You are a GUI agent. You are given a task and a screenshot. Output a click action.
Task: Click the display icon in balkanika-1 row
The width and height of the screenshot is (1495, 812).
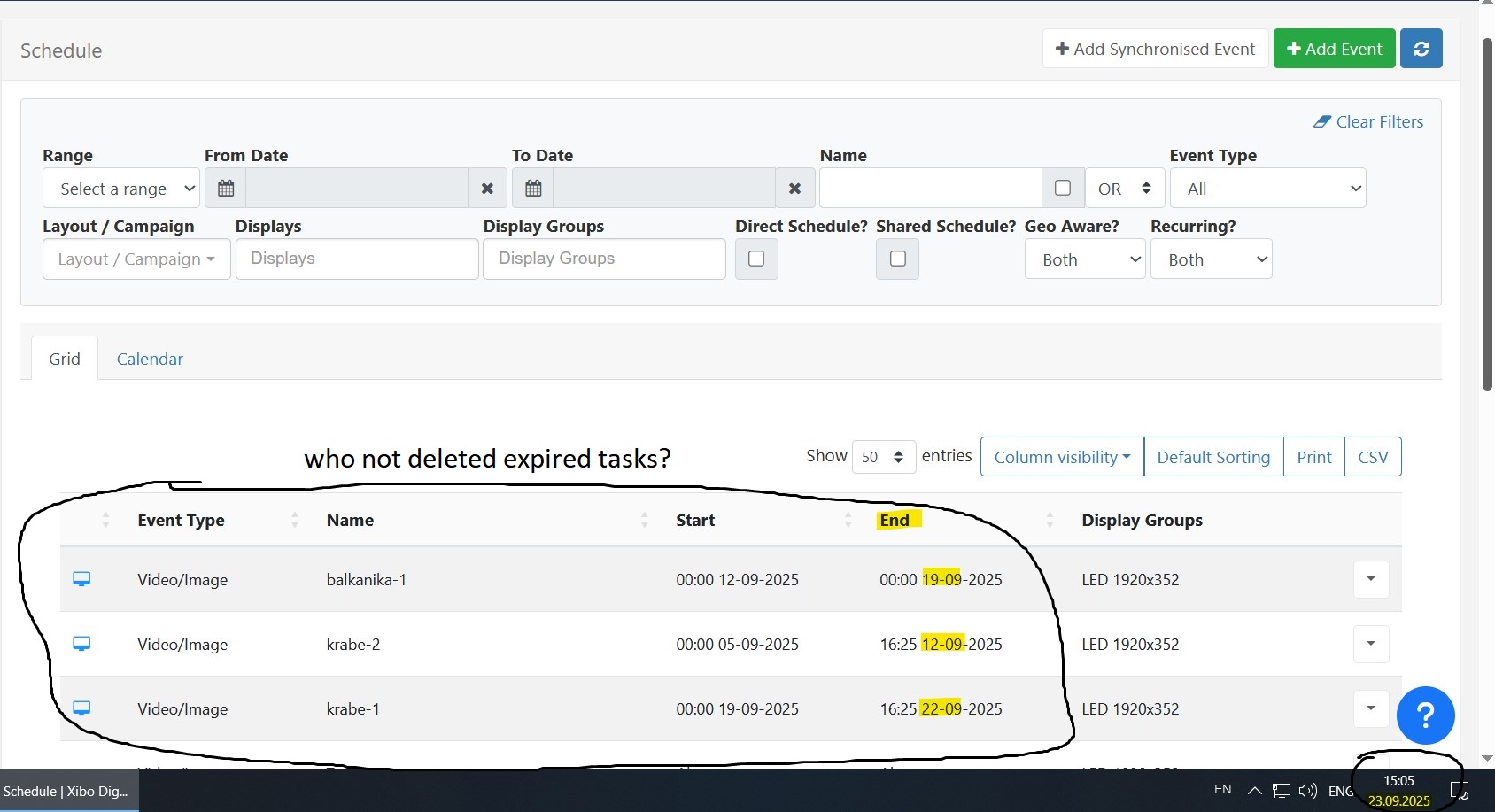click(81, 579)
